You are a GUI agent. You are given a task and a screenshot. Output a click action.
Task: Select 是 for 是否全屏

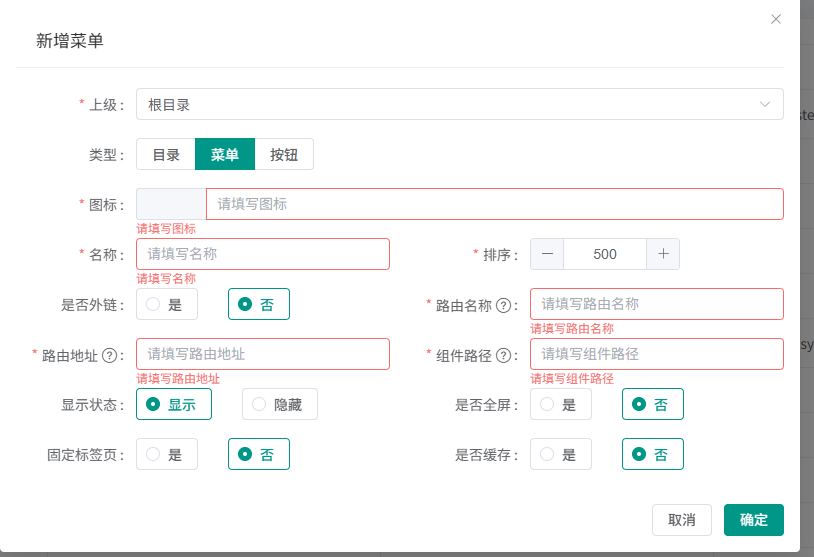560,404
